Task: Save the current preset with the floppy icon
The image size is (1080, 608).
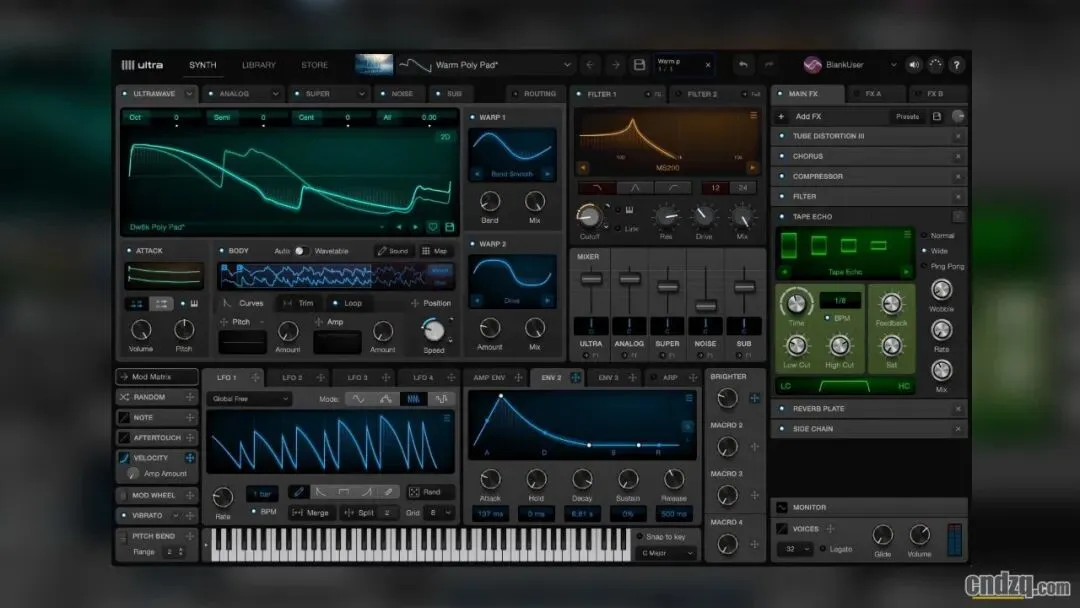Action: coord(639,65)
